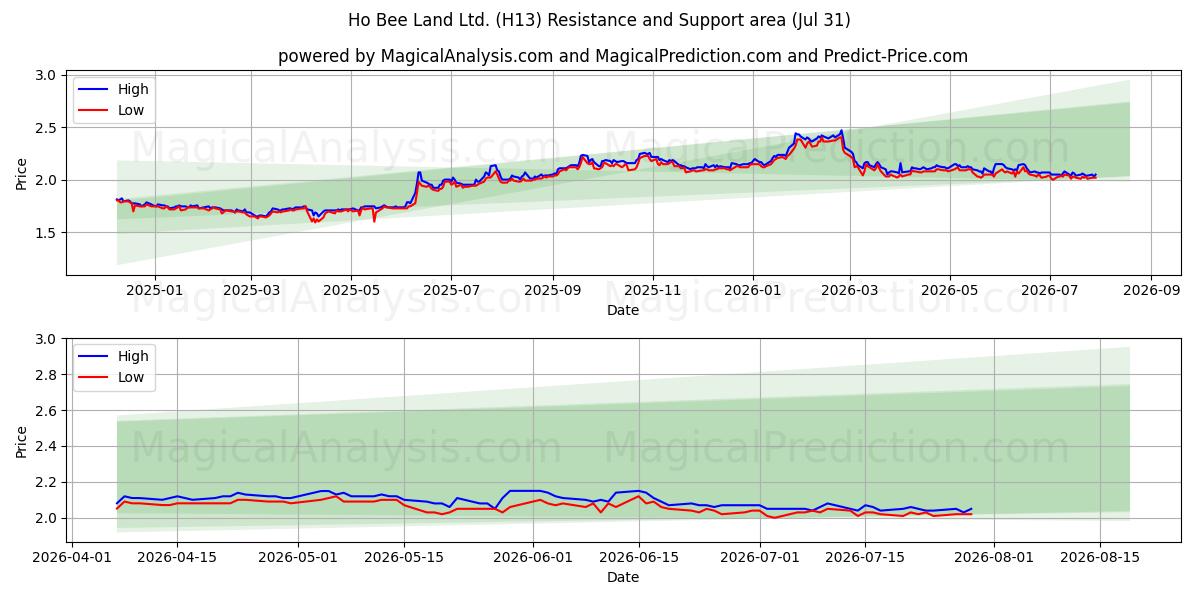This screenshot has height=600, width=1200.
Task: Click the '2025-03' x-axis label
Action: tap(251, 291)
